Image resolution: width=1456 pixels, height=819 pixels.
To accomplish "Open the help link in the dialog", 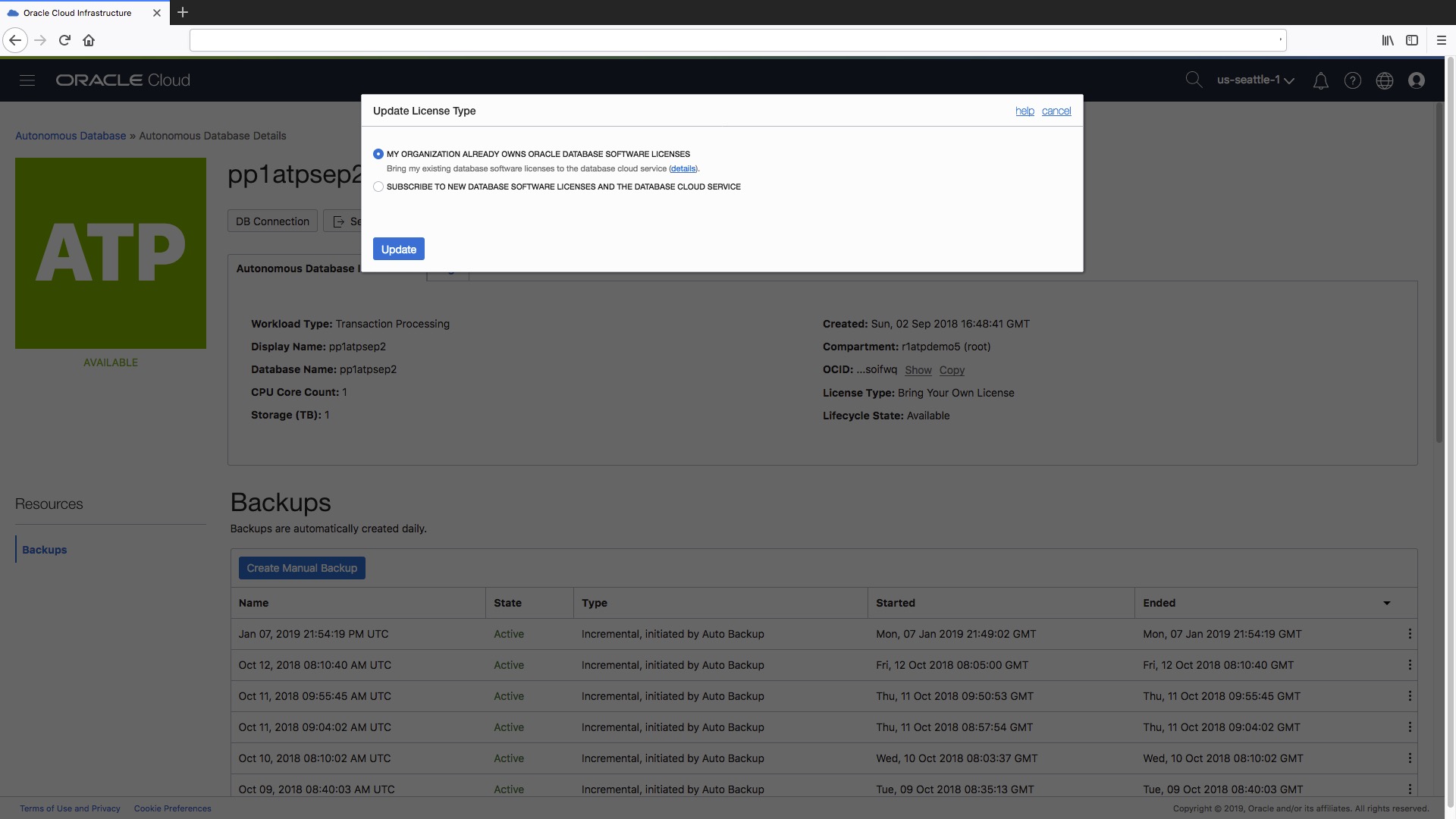I will [x=1024, y=111].
